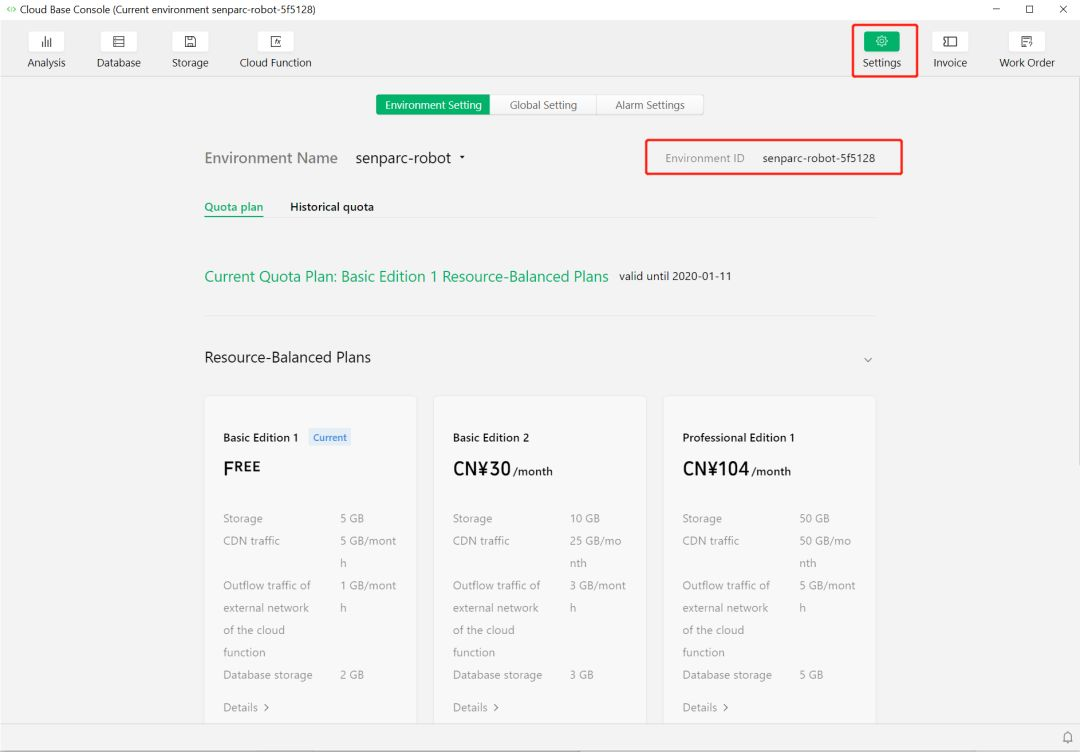1080x752 pixels.
Task: Click the CN¥104 /month price
Action: pos(736,469)
